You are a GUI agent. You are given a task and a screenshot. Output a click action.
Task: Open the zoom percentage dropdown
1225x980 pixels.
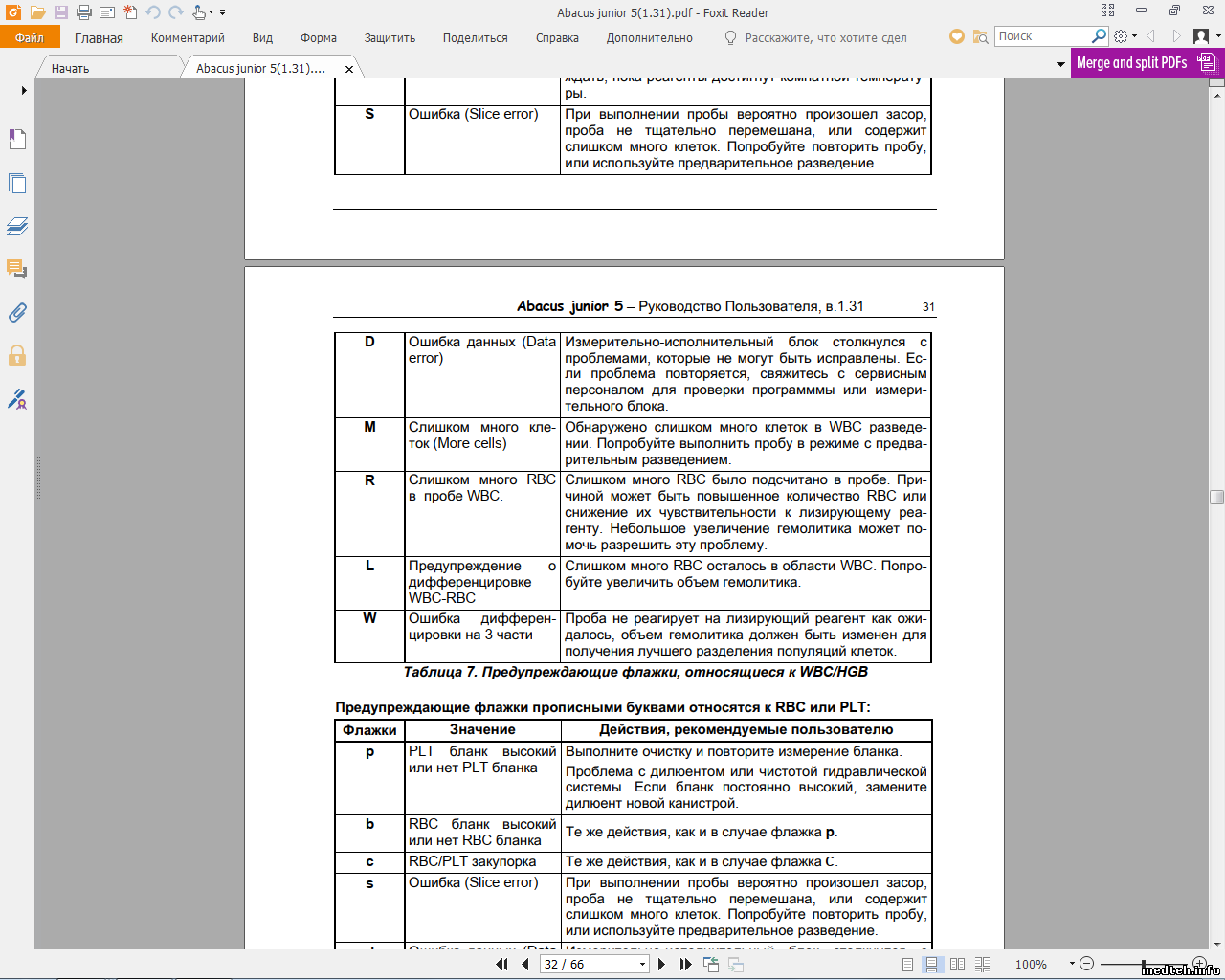[x=1072, y=964]
